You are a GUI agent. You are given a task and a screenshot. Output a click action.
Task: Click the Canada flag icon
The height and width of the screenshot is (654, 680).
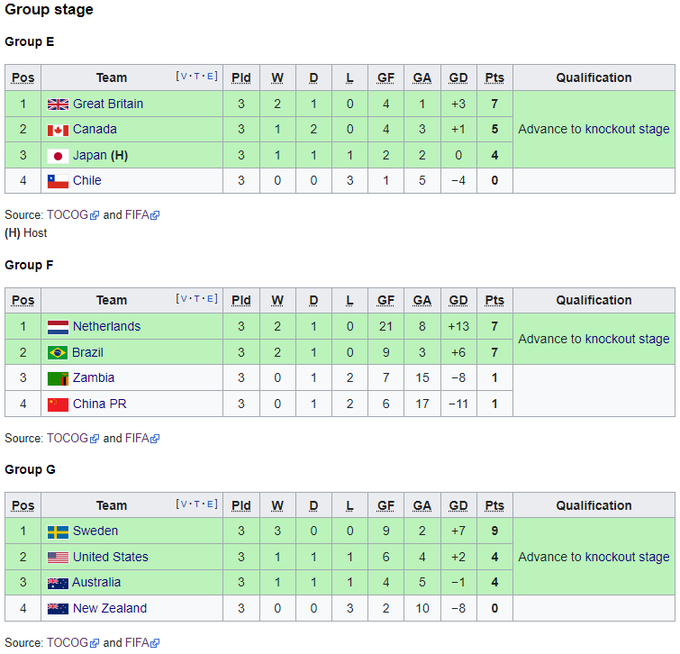click(x=57, y=130)
